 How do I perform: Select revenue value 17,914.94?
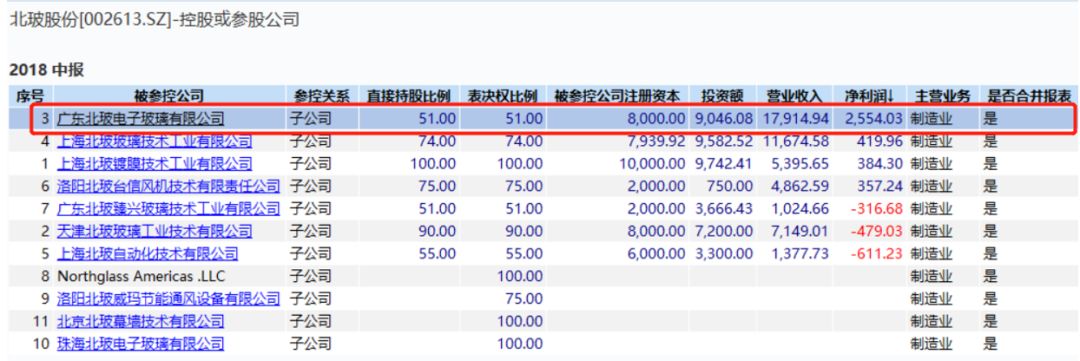(796, 118)
